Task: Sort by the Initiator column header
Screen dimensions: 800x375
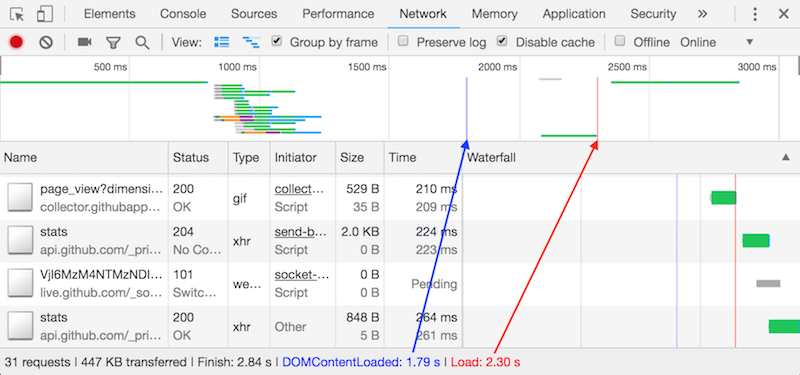Action: [x=303, y=158]
